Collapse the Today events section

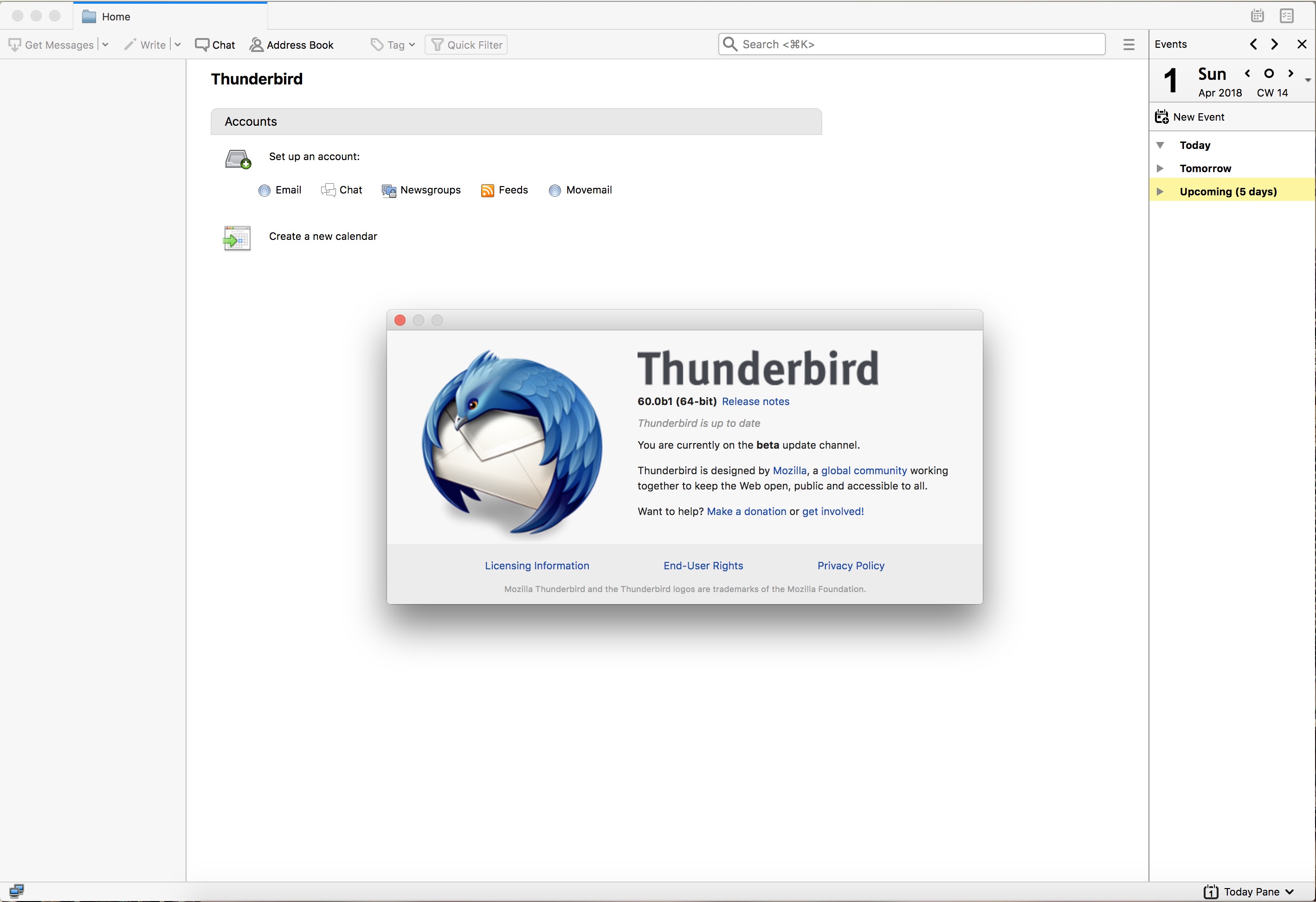tap(1160, 145)
